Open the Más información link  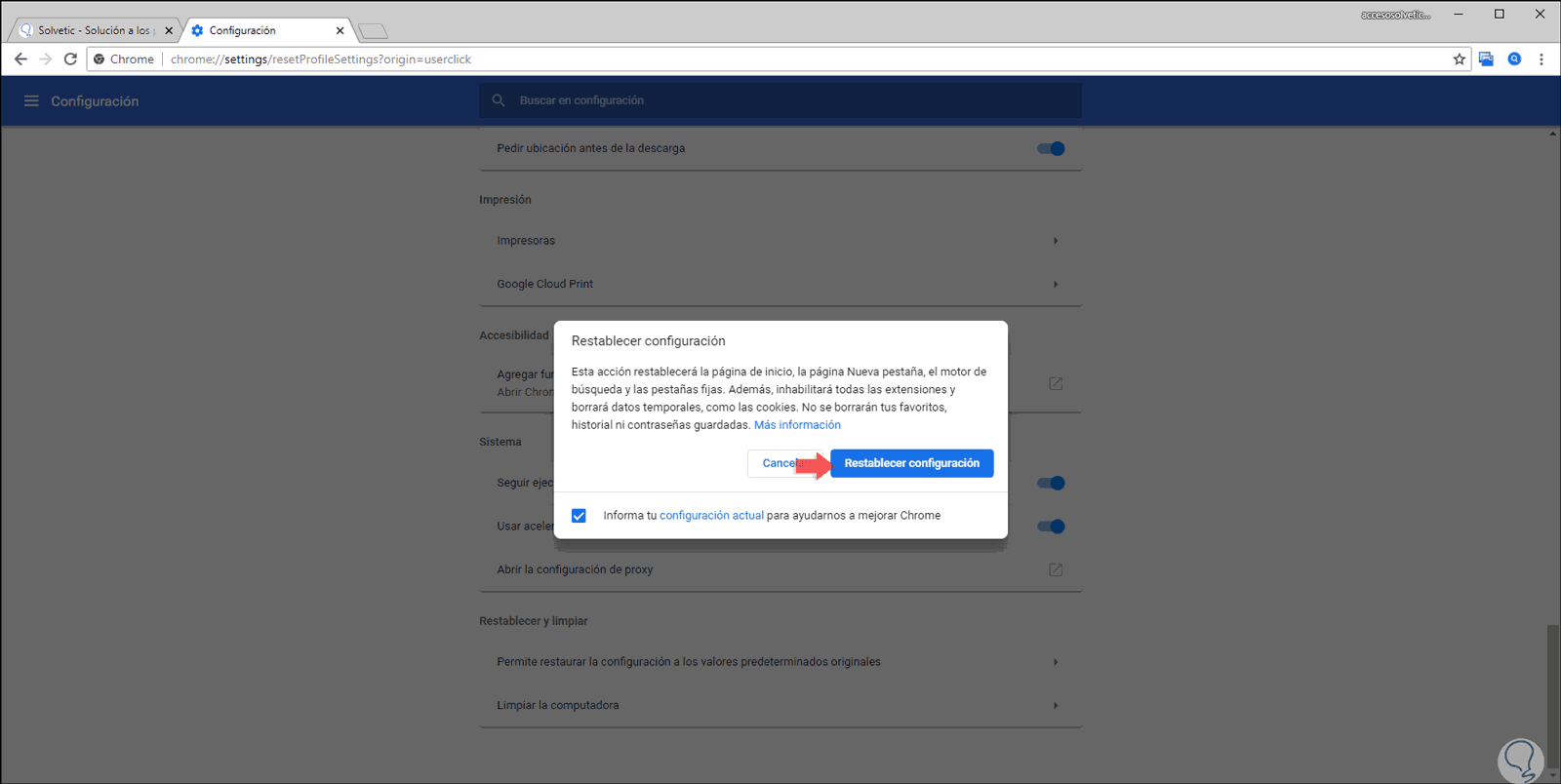(797, 425)
